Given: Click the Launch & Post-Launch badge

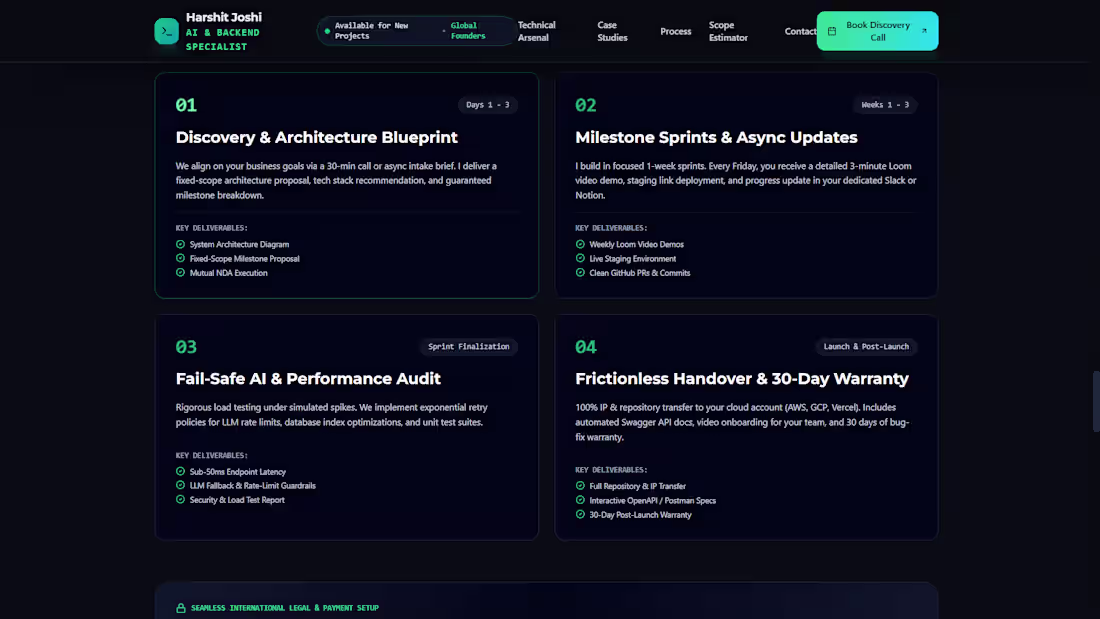Looking at the screenshot, I should click(x=866, y=346).
